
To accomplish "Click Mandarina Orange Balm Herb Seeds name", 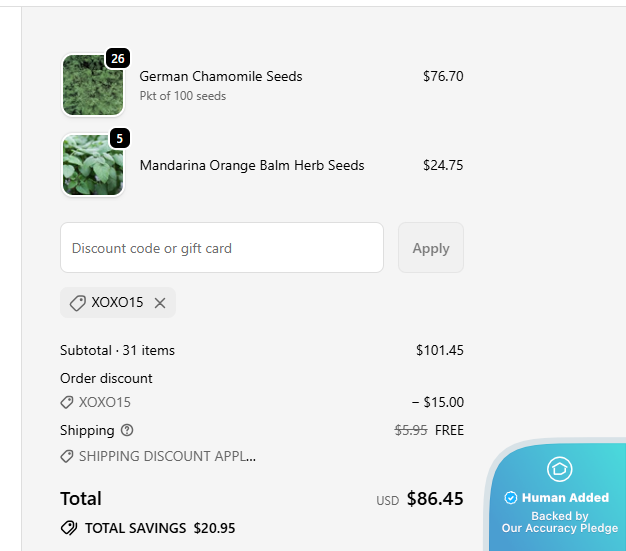I will point(251,166).
